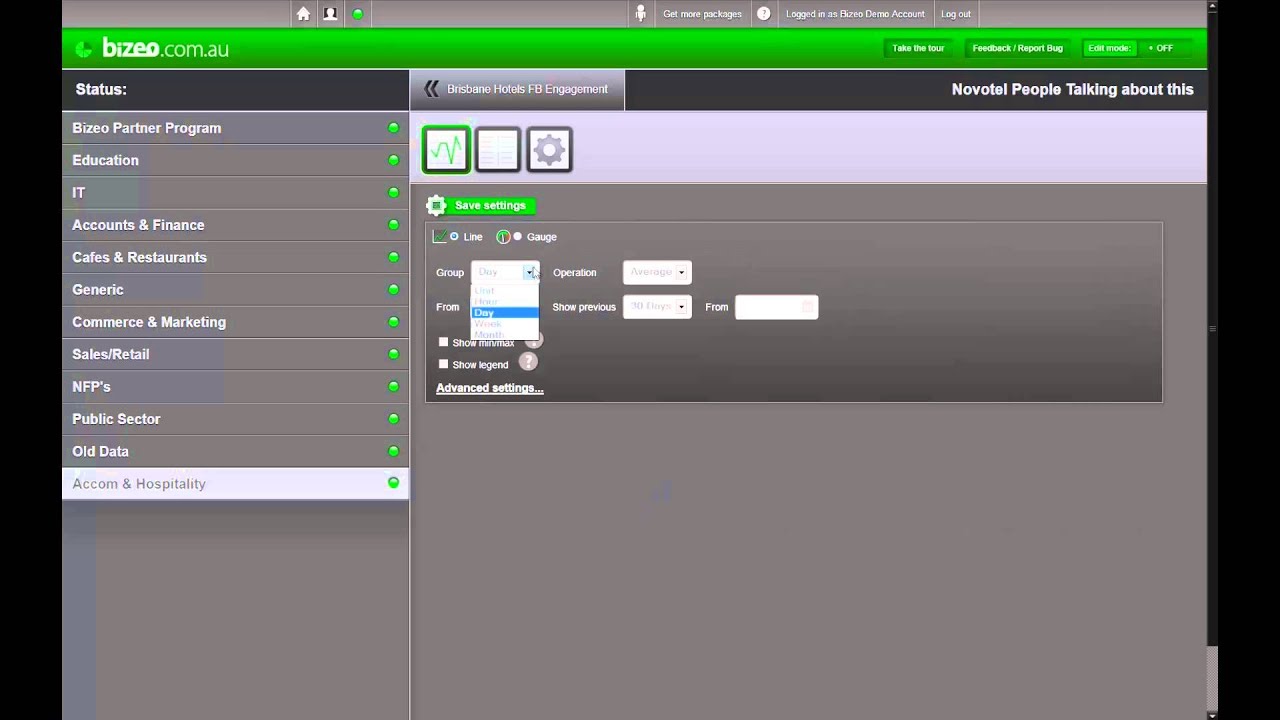Open the Bizeo Partner Program category
Image resolution: width=1280 pixels, height=720 pixels.
235,128
